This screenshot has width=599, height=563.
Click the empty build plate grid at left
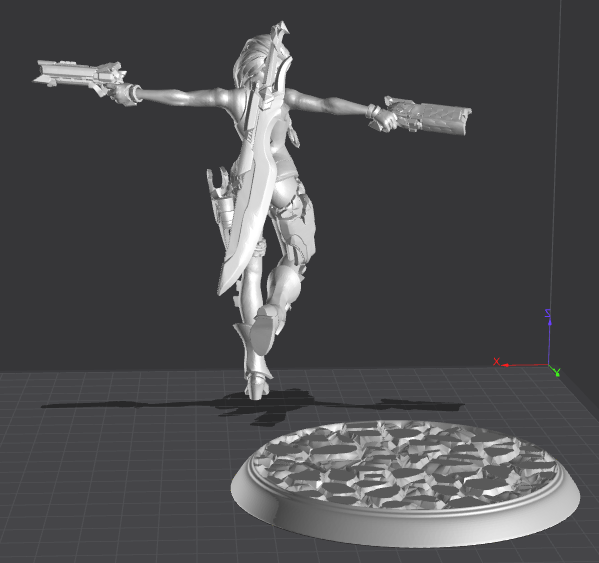tap(96, 477)
